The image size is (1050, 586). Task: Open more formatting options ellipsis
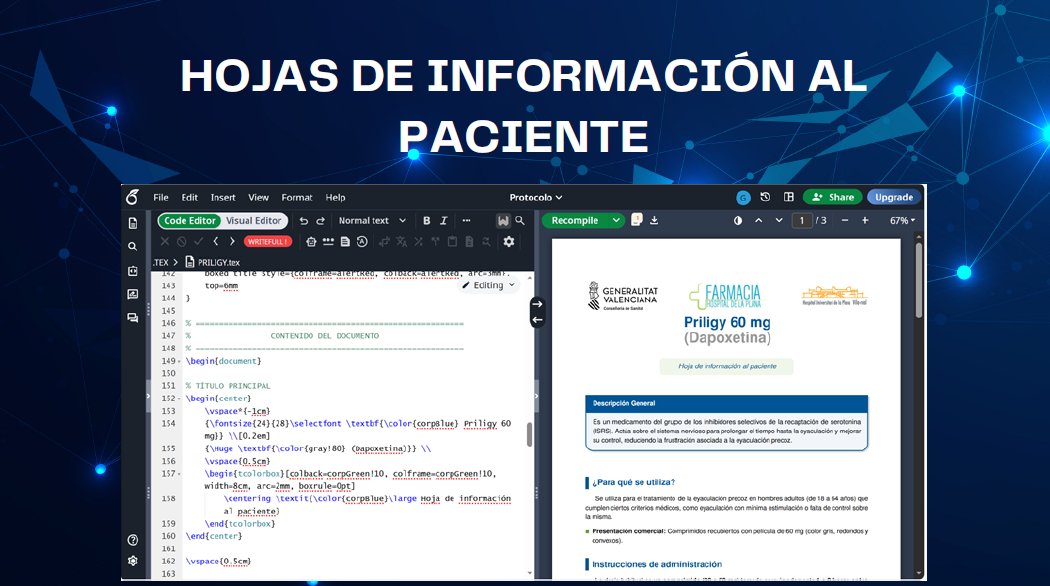click(x=466, y=220)
